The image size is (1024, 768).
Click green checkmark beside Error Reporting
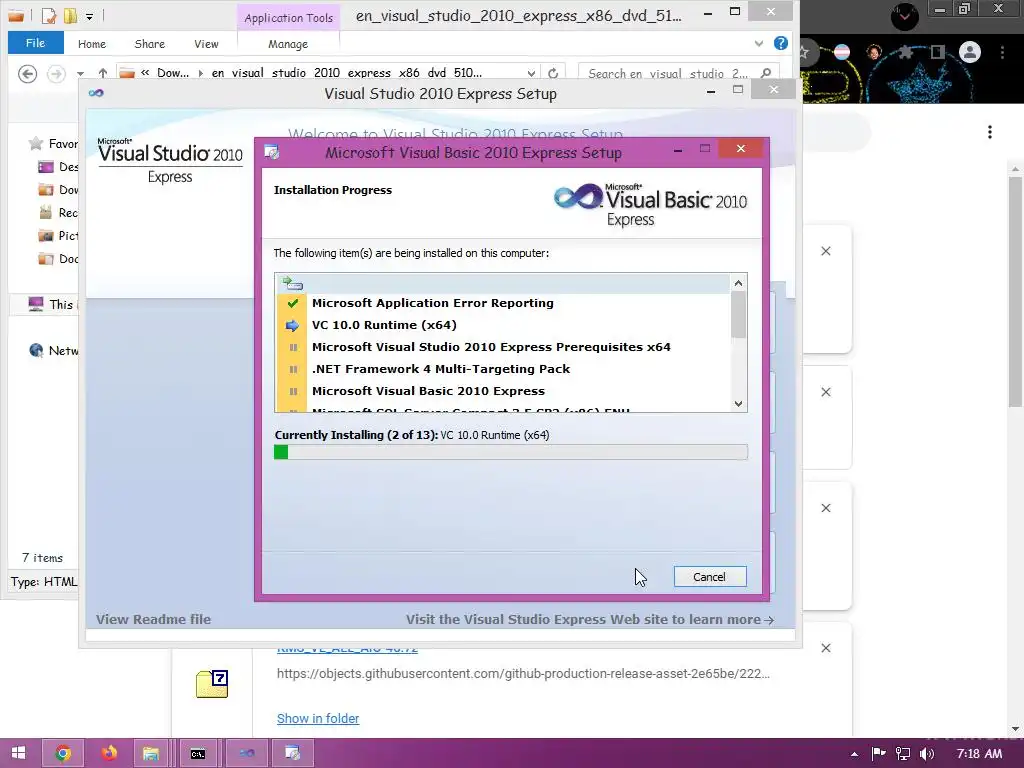293,303
